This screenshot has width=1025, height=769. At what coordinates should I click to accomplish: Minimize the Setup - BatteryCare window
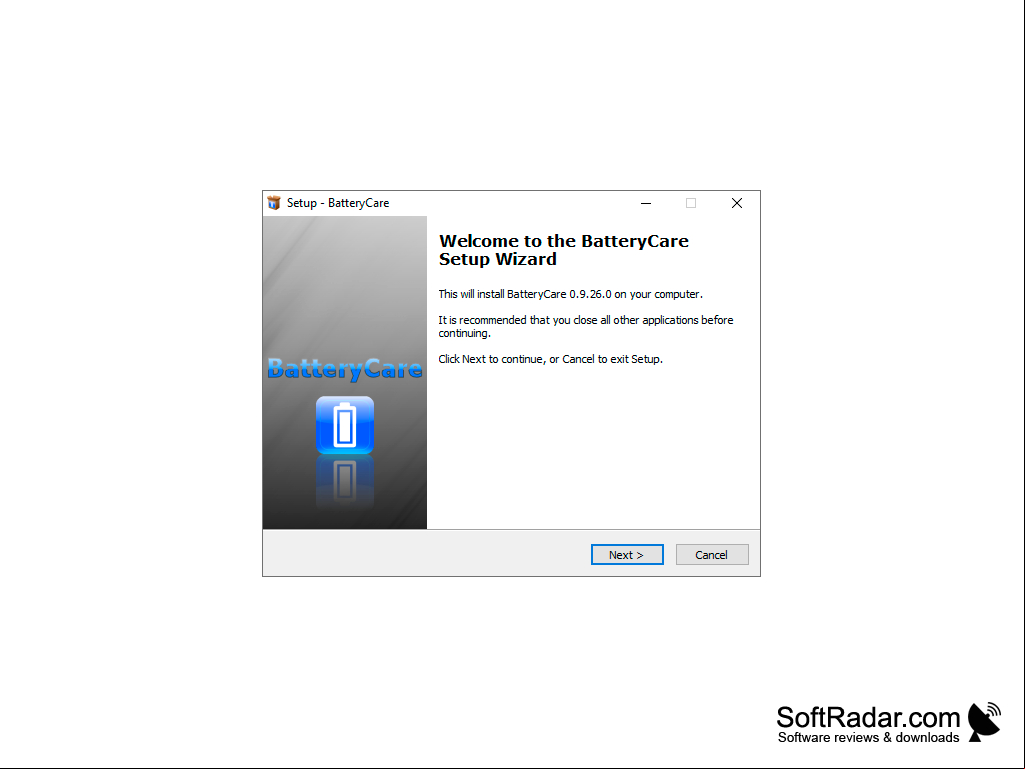646,203
